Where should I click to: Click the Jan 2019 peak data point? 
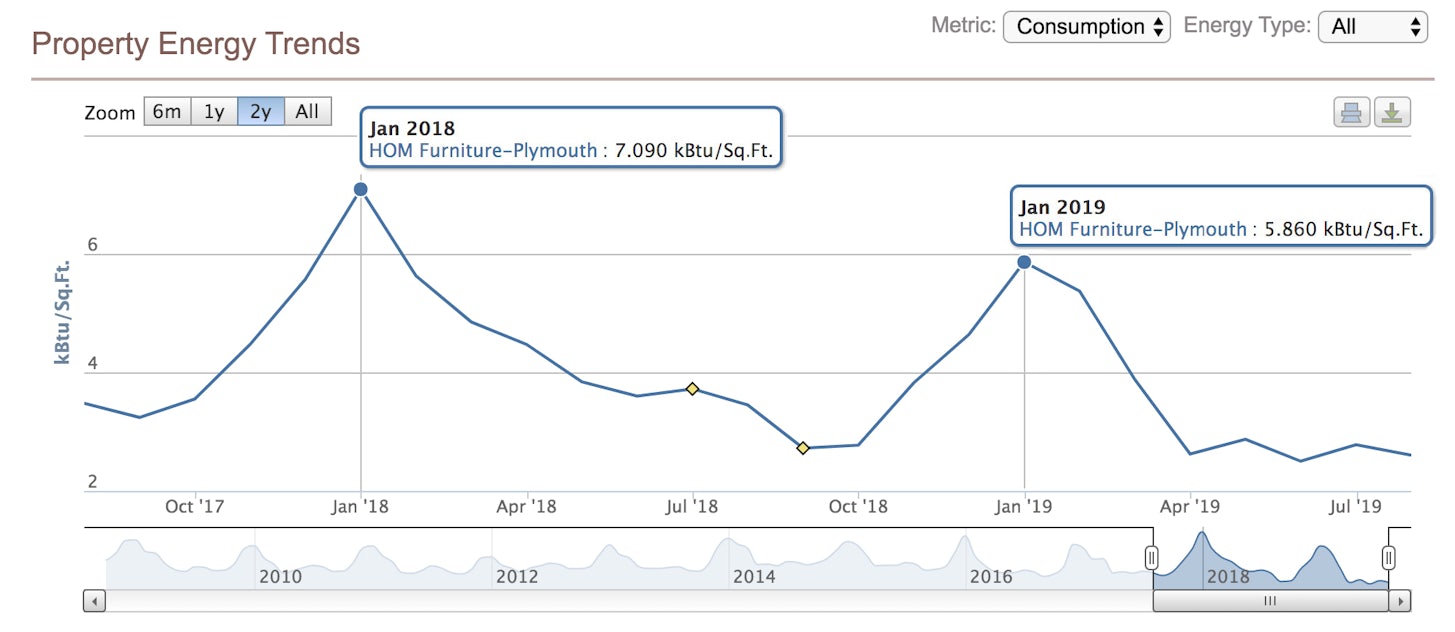coord(1024,262)
